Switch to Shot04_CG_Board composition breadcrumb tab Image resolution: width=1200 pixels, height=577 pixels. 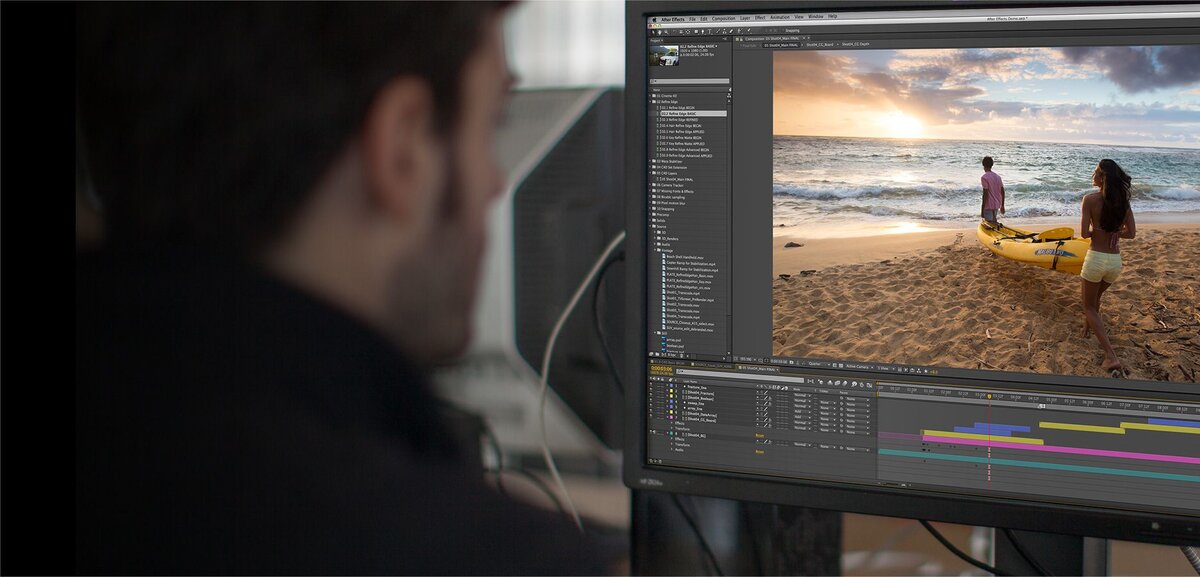point(820,45)
